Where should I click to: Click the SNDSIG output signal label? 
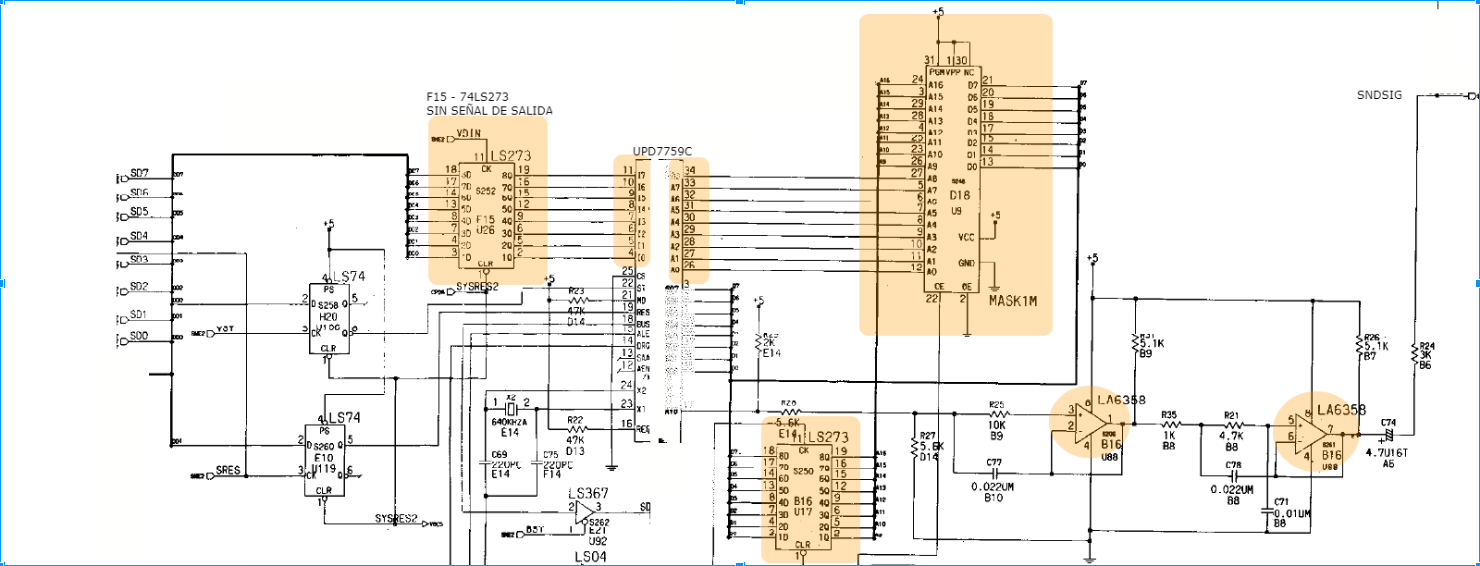1379,95
